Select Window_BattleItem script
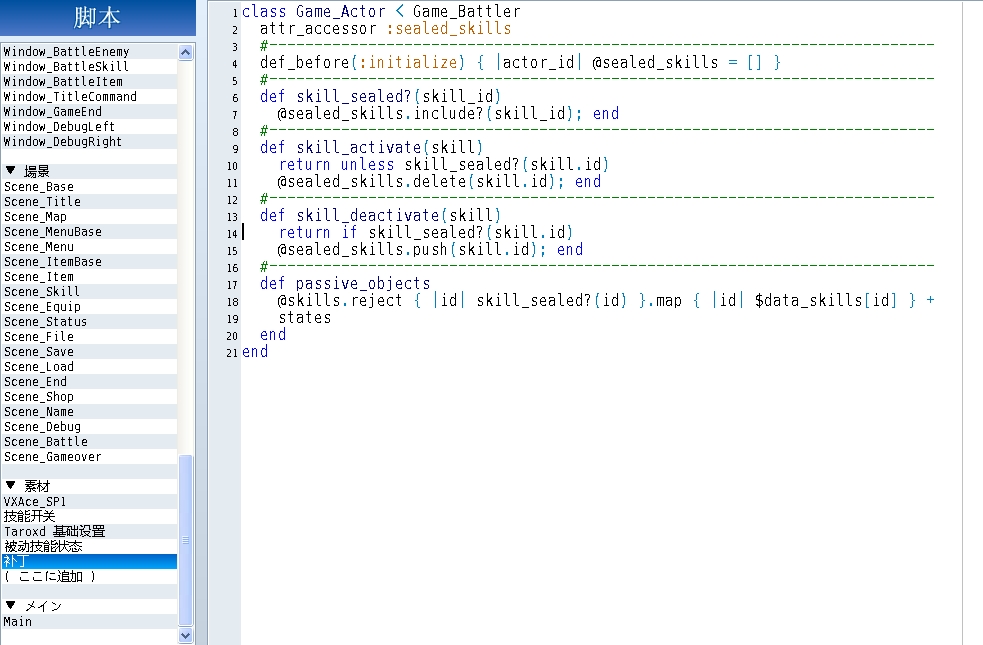This screenshot has width=983, height=645. (x=90, y=81)
